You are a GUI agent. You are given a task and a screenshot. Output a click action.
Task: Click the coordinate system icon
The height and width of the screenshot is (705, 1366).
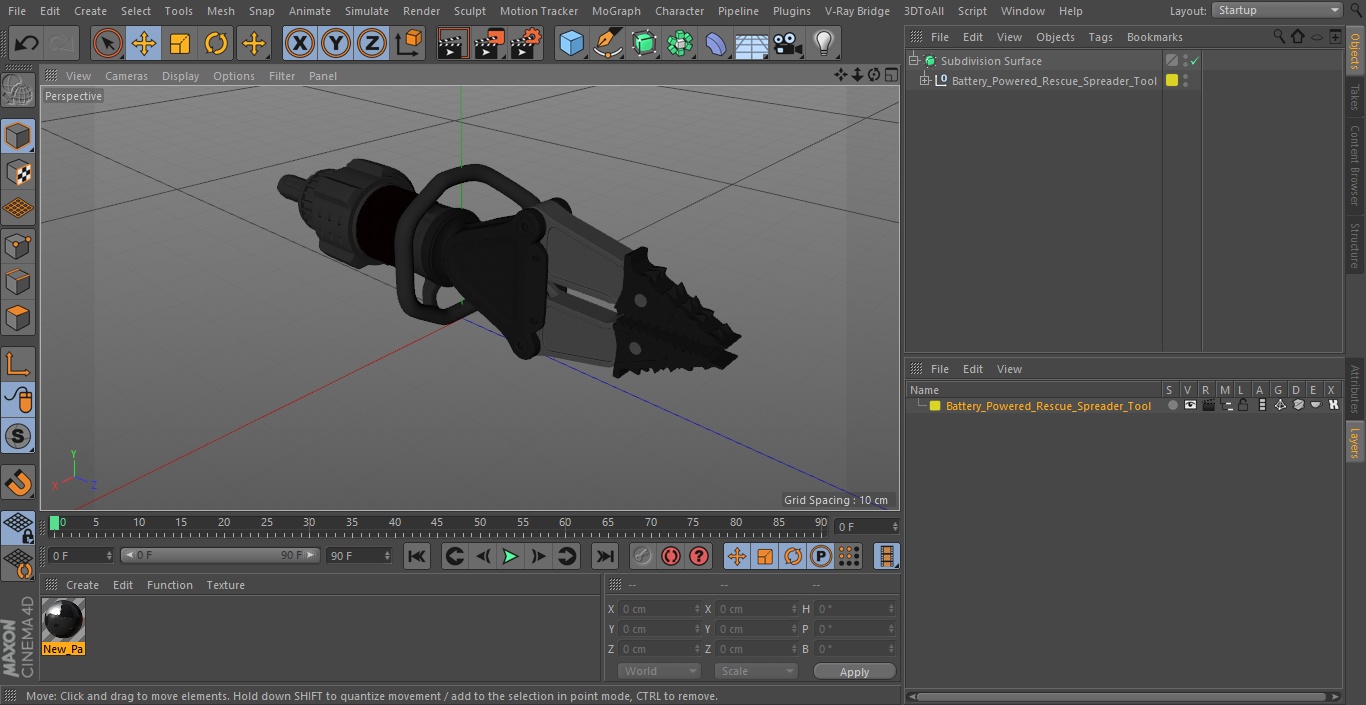(x=409, y=43)
